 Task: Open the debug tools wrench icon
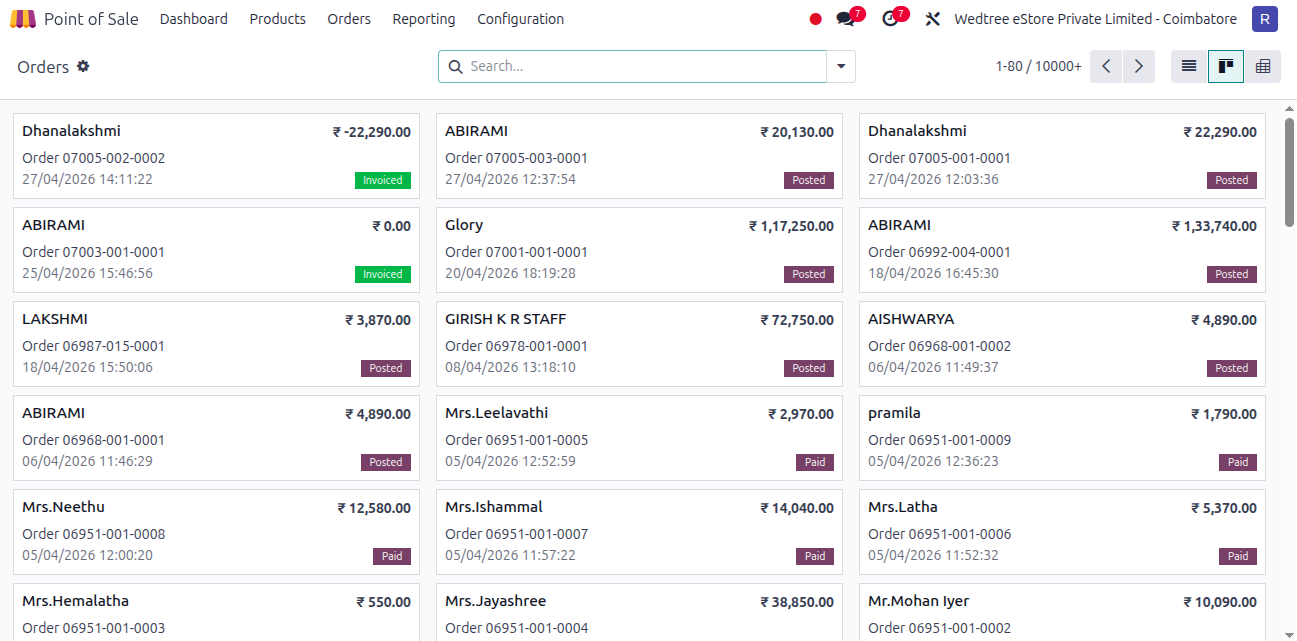click(933, 19)
